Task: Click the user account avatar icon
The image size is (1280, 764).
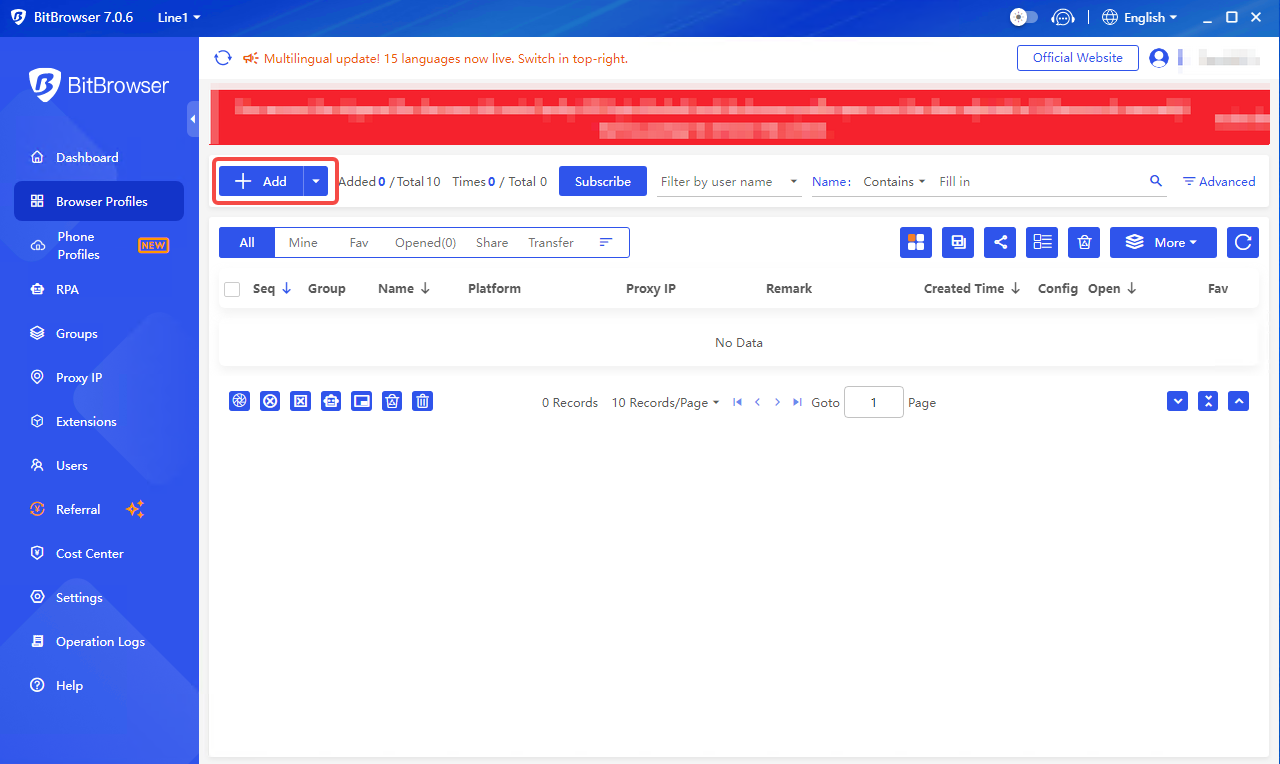Action: pos(1159,58)
